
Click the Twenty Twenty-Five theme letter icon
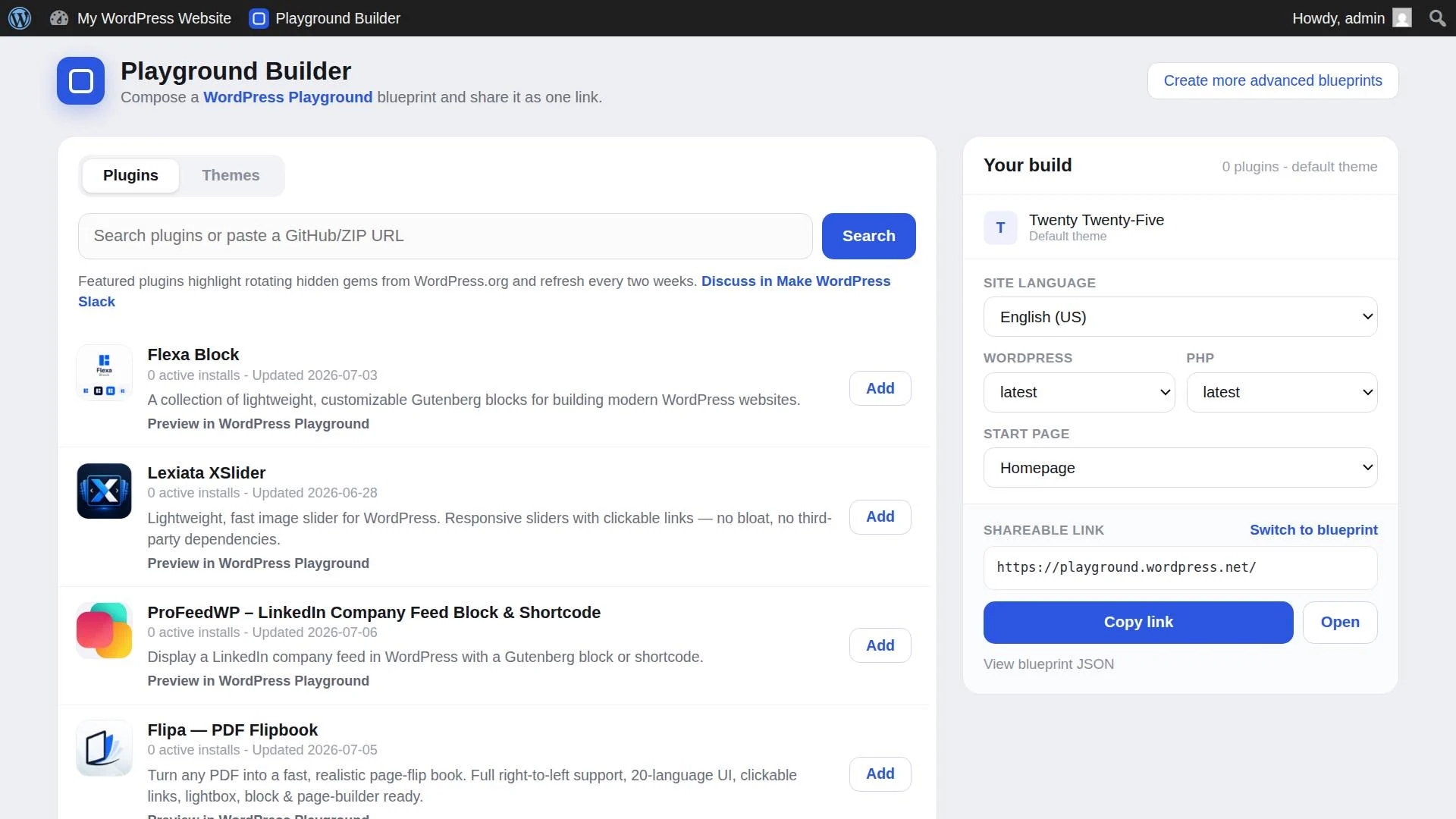1000,227
